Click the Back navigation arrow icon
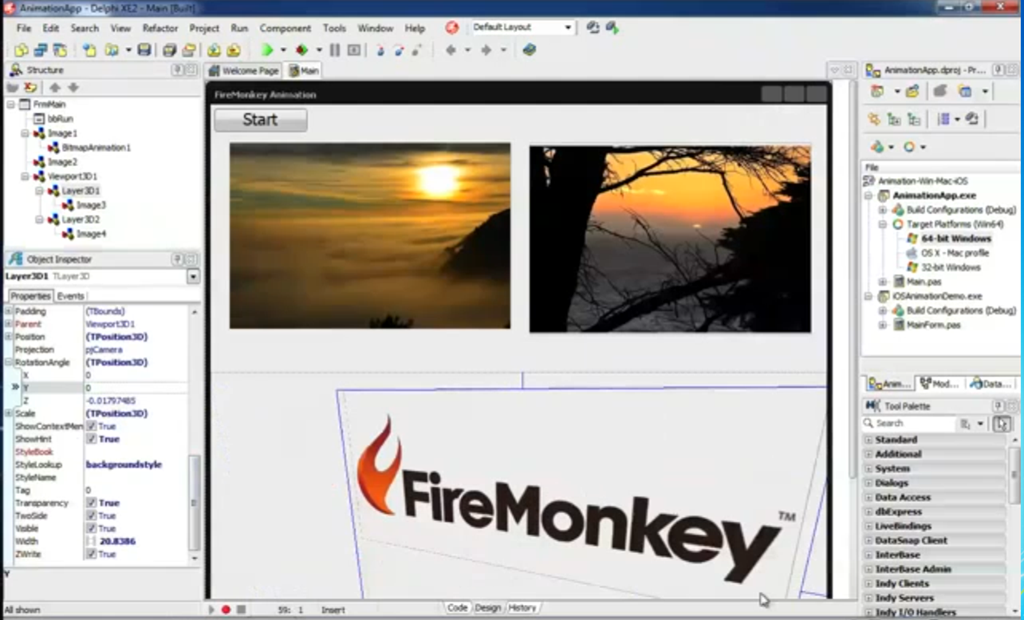1024x620 pixels. click(451, 50)
